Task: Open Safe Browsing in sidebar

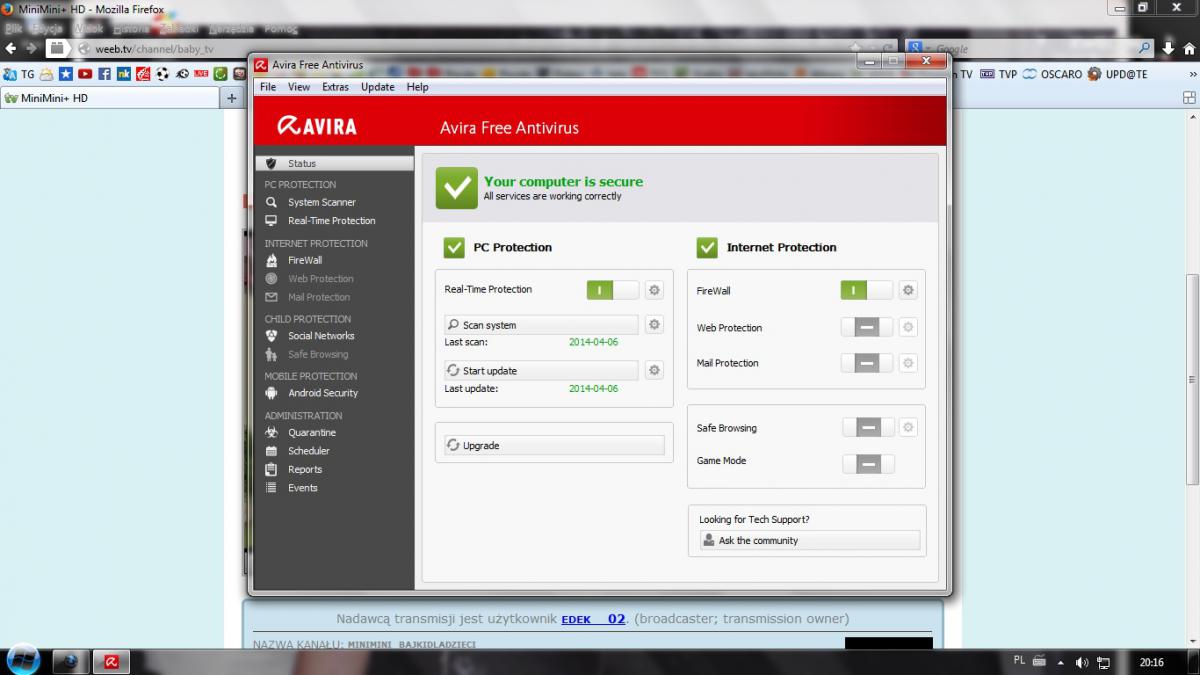Action: pos(318,354)
